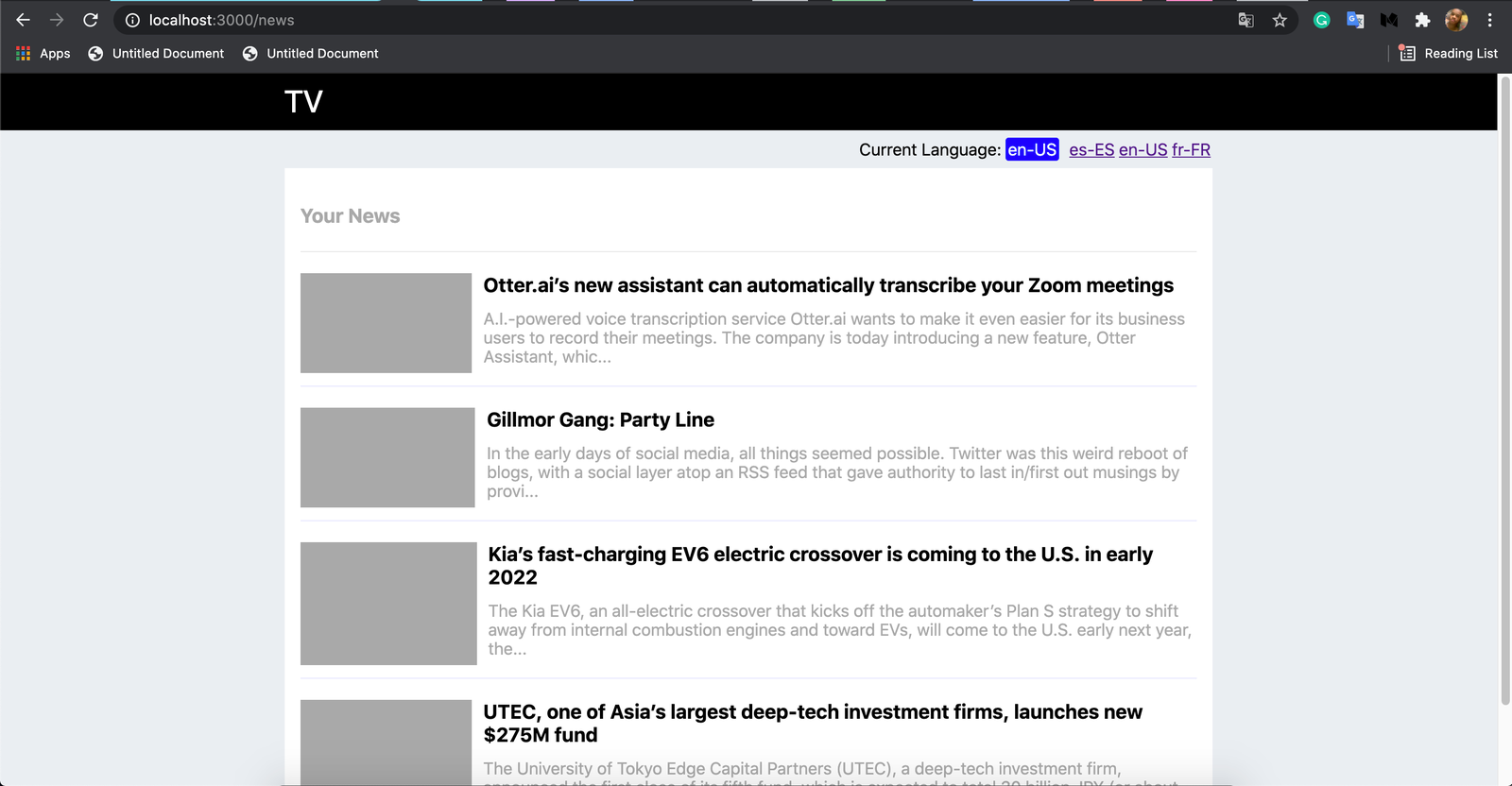
Task: Click the Translate this page icon in address bar
Action: pyautogui.click(x=1246, y=20)
